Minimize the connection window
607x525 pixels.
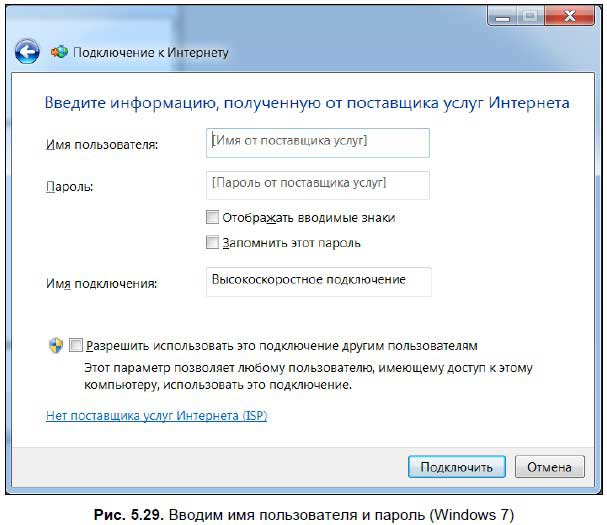click(x=502, y=16)
